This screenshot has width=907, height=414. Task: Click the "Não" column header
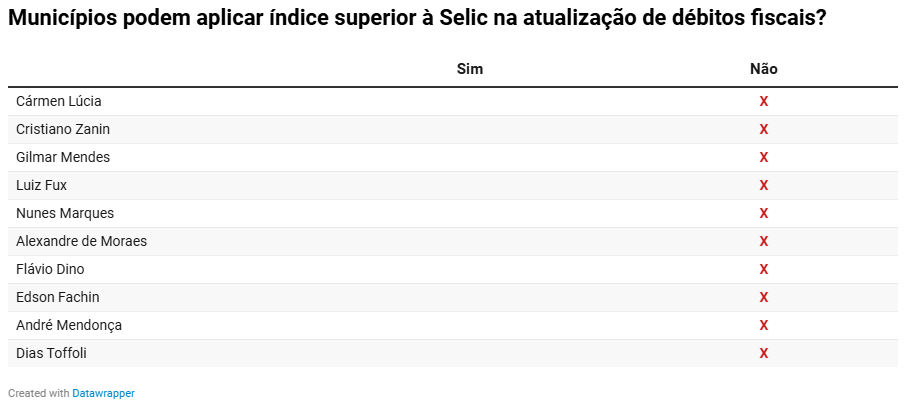(764, 69)
